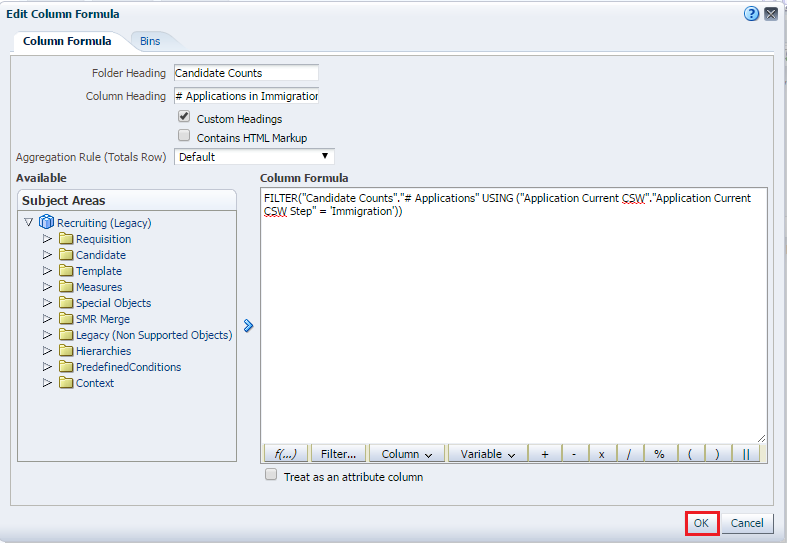
Task: Click the Cancel button
Action: pos(747,523)
